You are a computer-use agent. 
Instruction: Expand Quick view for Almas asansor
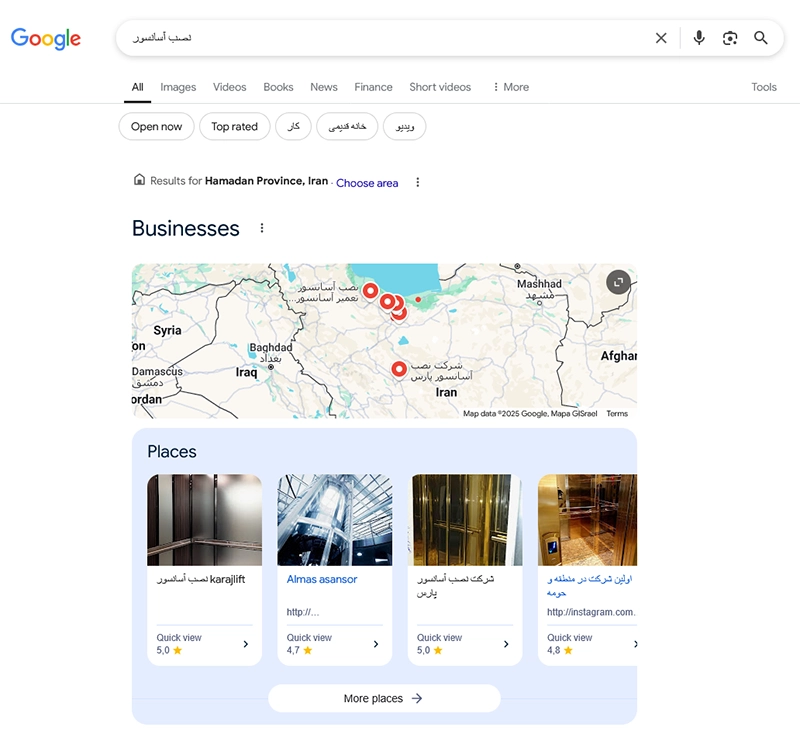coord(335,644)
